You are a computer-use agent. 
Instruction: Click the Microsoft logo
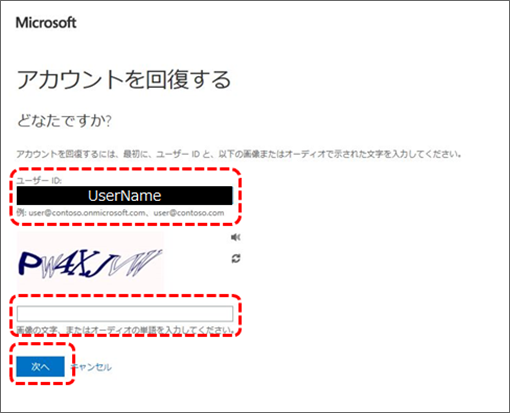click(46, 23)
